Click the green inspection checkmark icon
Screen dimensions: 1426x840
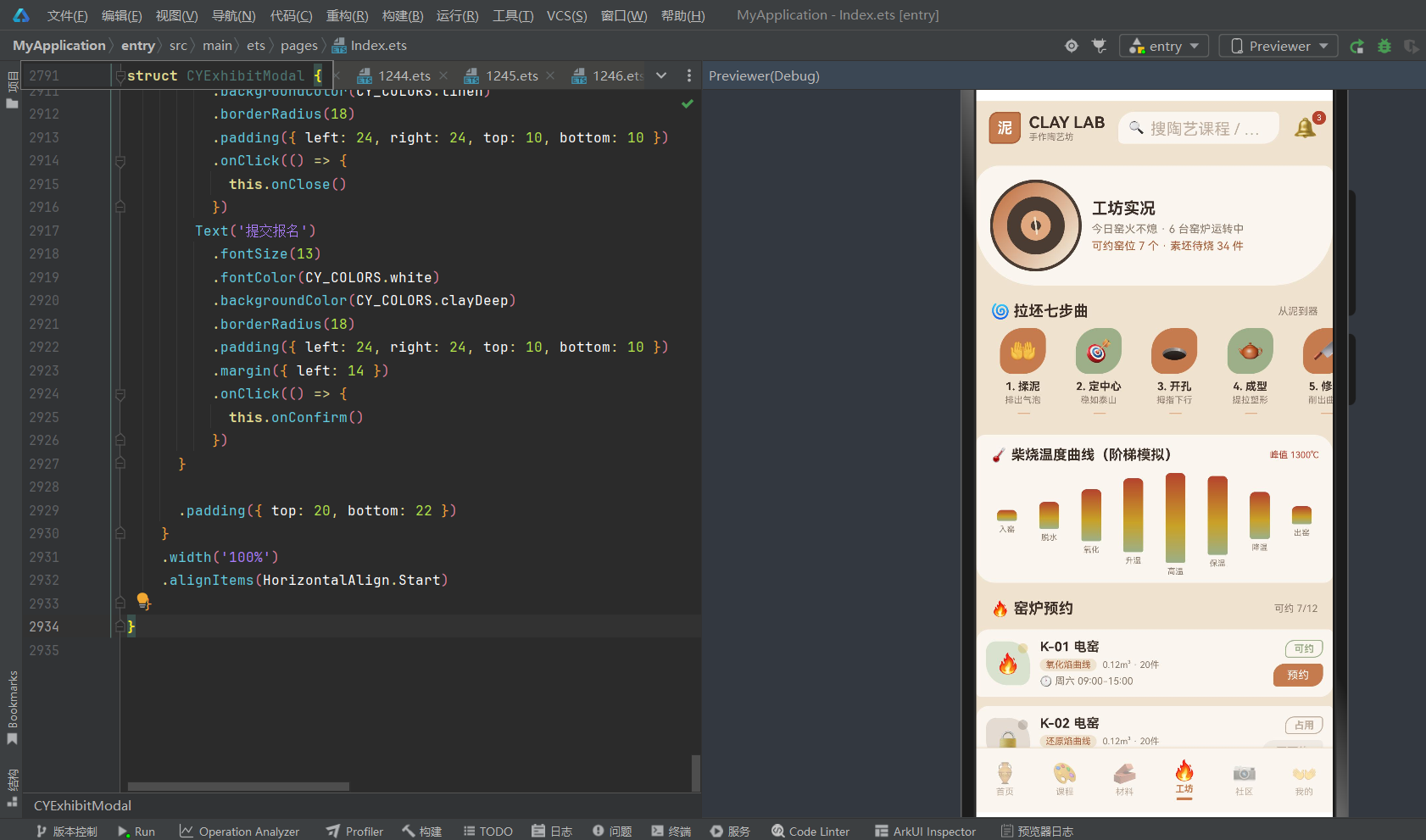click(x=688, y=103)
